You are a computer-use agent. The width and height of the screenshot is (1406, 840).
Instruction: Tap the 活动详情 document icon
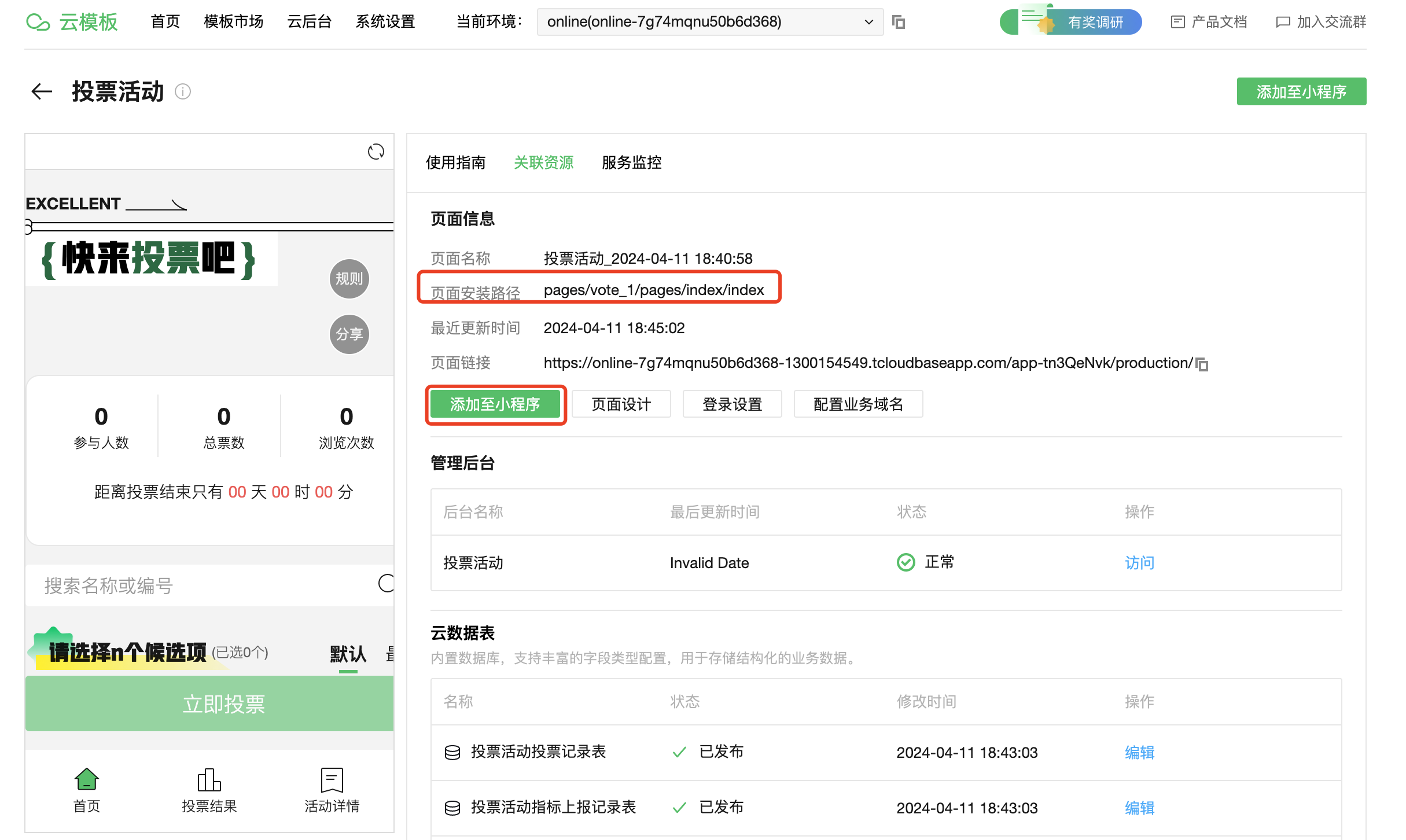click(x=332, y=780)
